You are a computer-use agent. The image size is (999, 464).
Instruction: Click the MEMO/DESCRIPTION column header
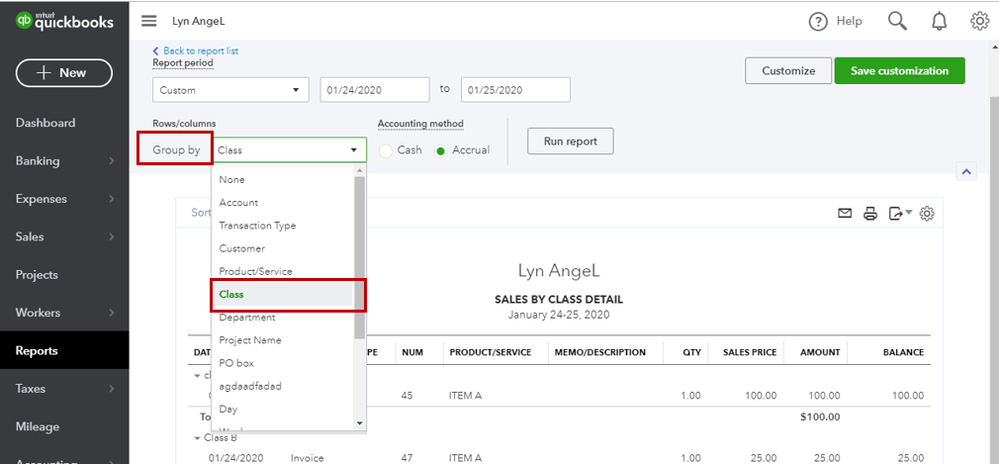600,352
